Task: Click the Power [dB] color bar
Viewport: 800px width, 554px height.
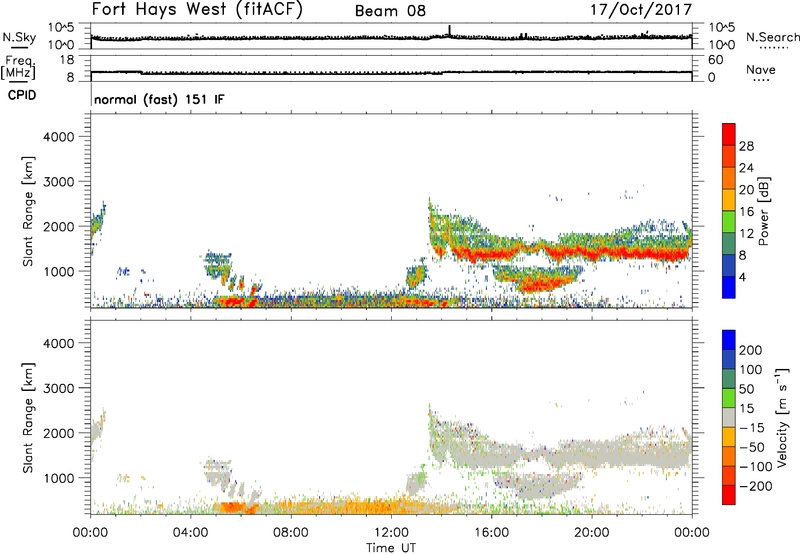Action: (729, 211)
